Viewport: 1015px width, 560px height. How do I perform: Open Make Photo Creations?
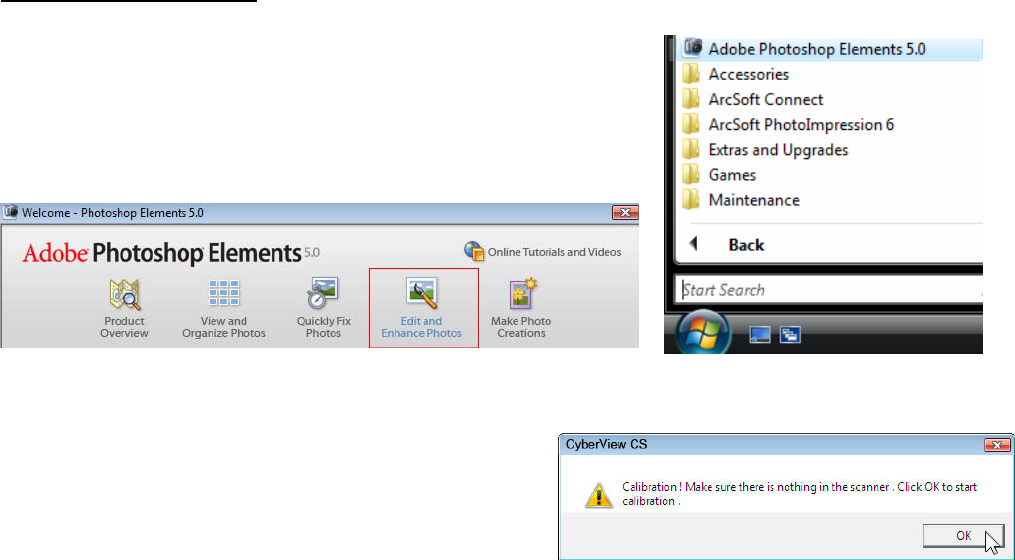[521, 309]
